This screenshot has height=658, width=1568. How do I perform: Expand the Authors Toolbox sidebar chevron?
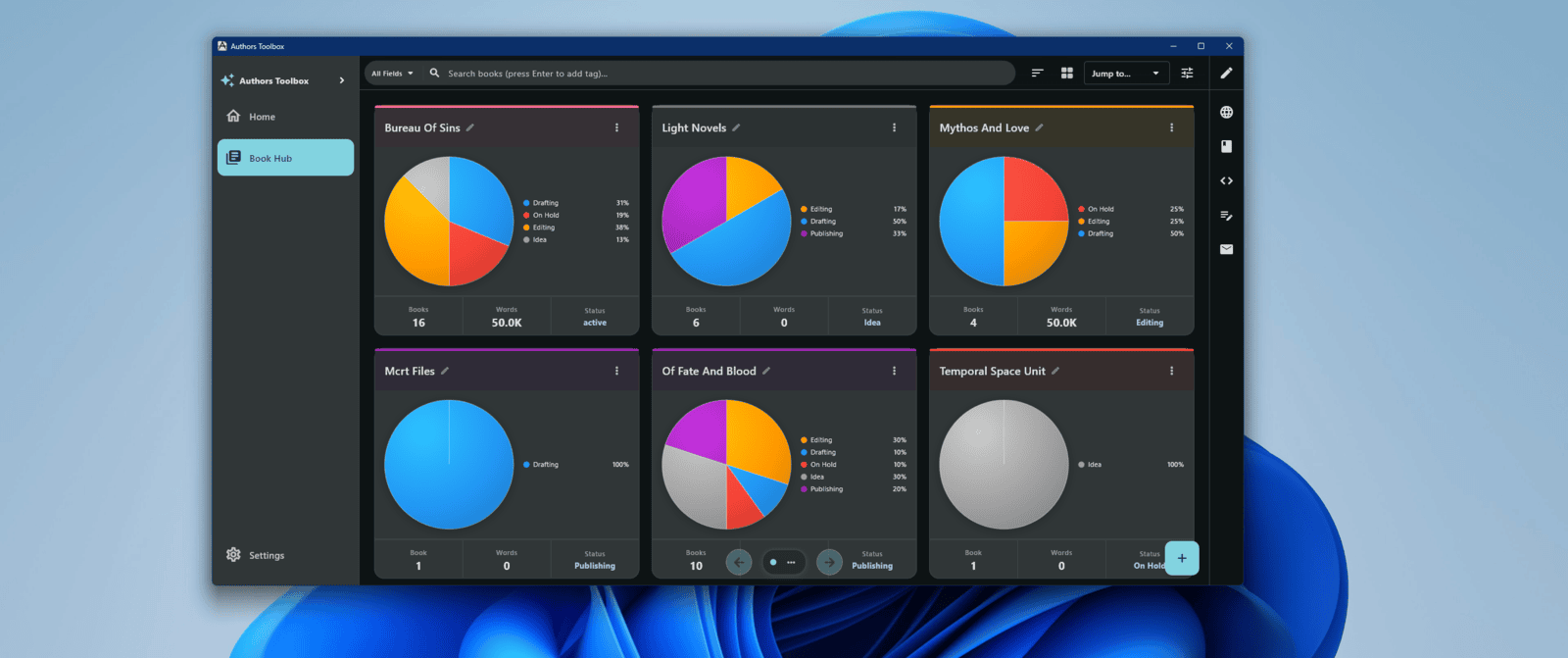click(342, 80)
